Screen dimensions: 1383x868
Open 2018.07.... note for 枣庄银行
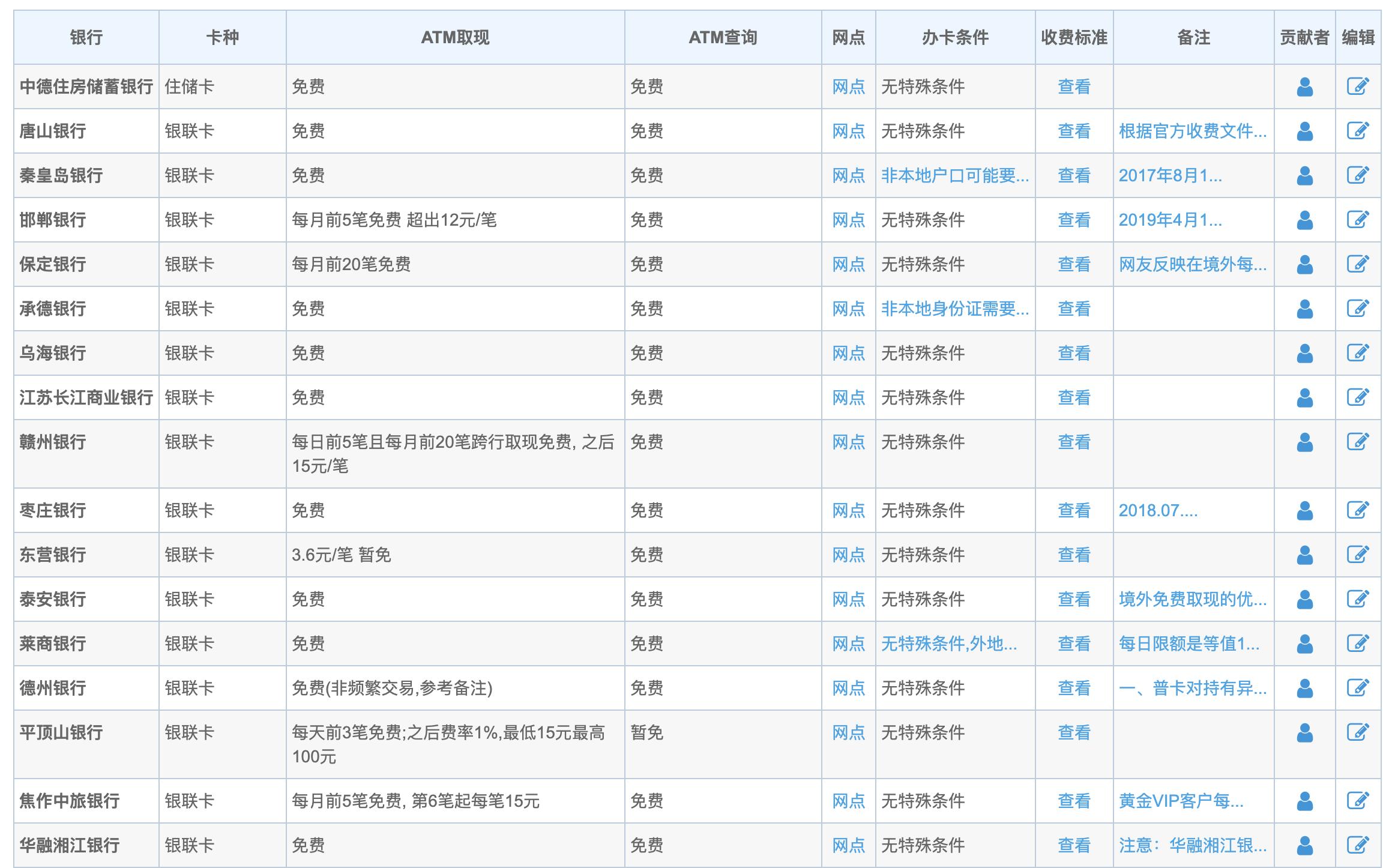click(x=1158, y=511)
